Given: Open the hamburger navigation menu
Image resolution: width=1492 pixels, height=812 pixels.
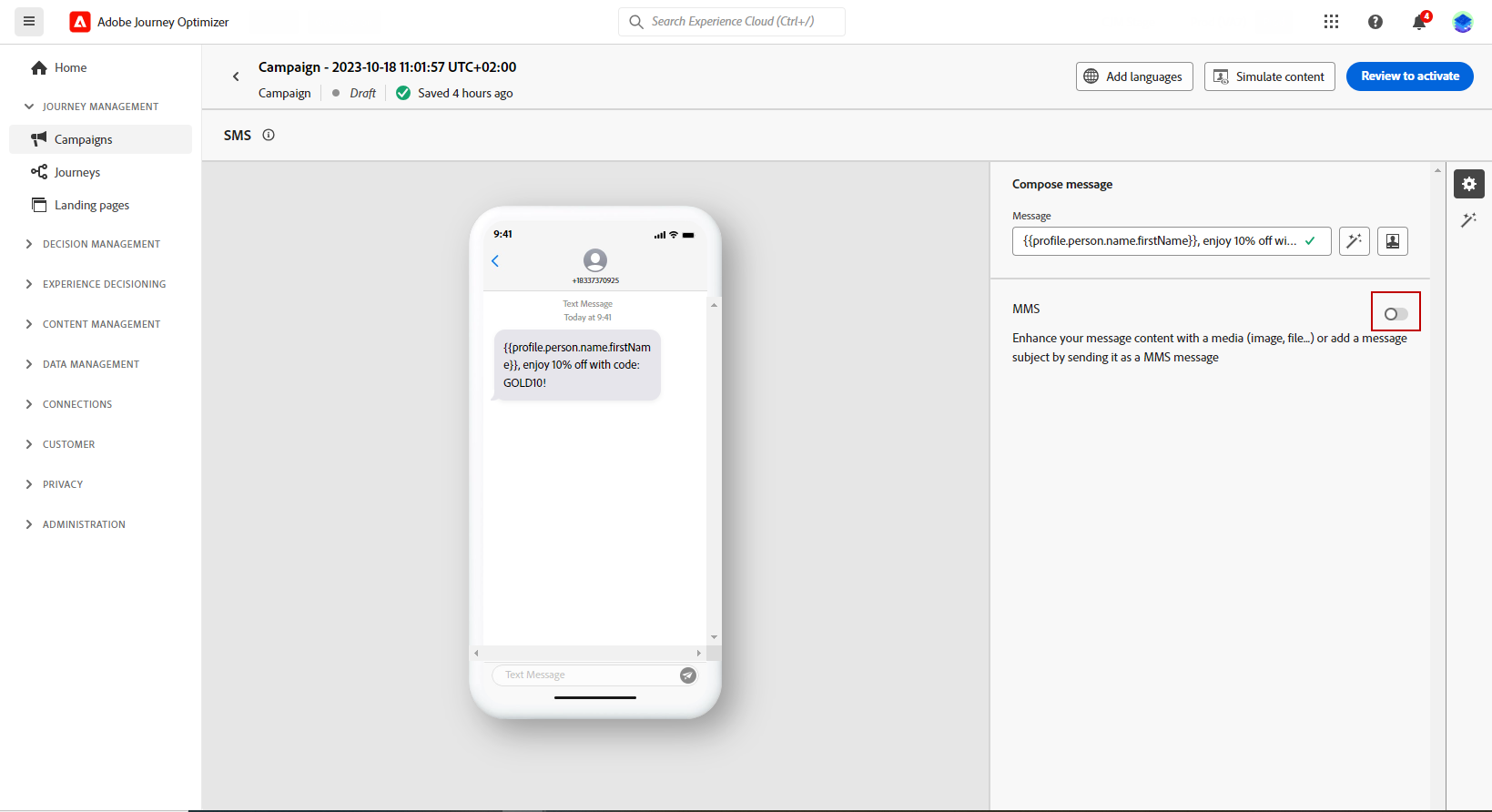Looking at the screenshot, I should [29, 21].
